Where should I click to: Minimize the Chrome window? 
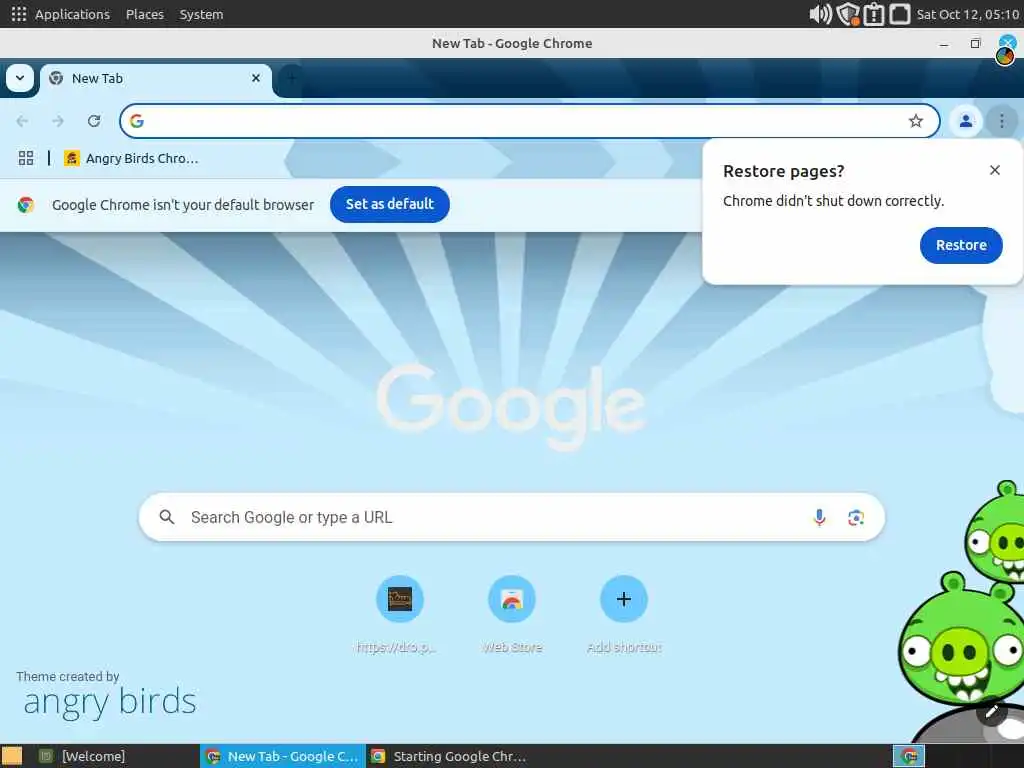coord(944,44)
